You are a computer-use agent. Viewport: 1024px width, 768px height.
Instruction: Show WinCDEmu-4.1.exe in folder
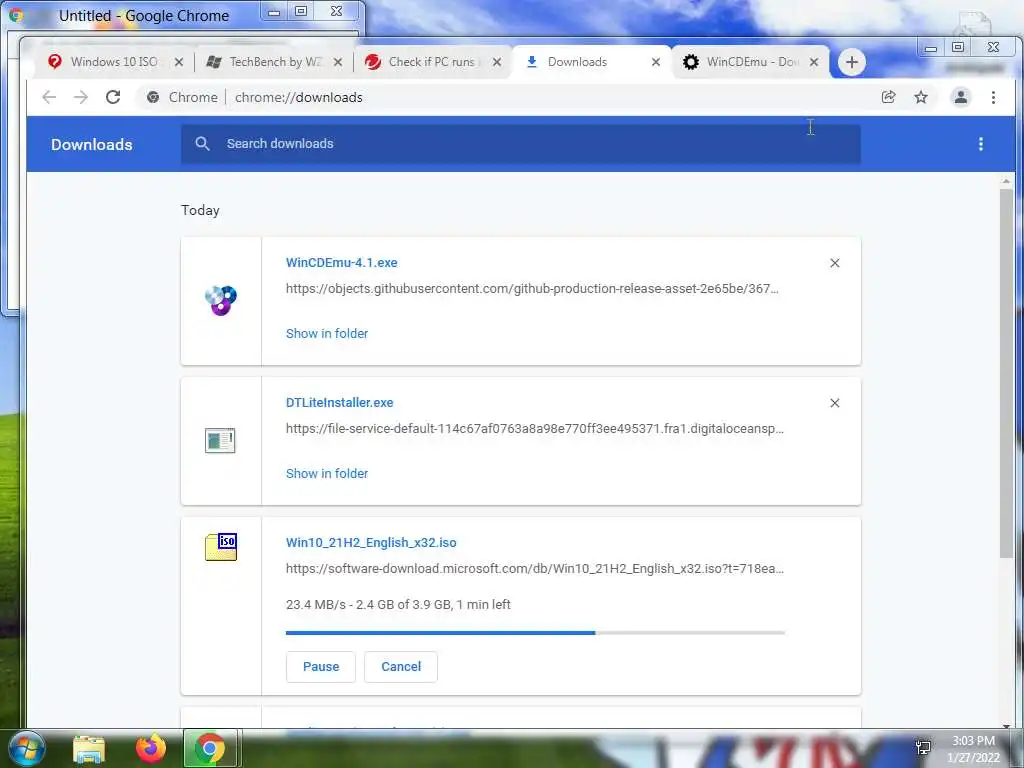pos(327,334)
